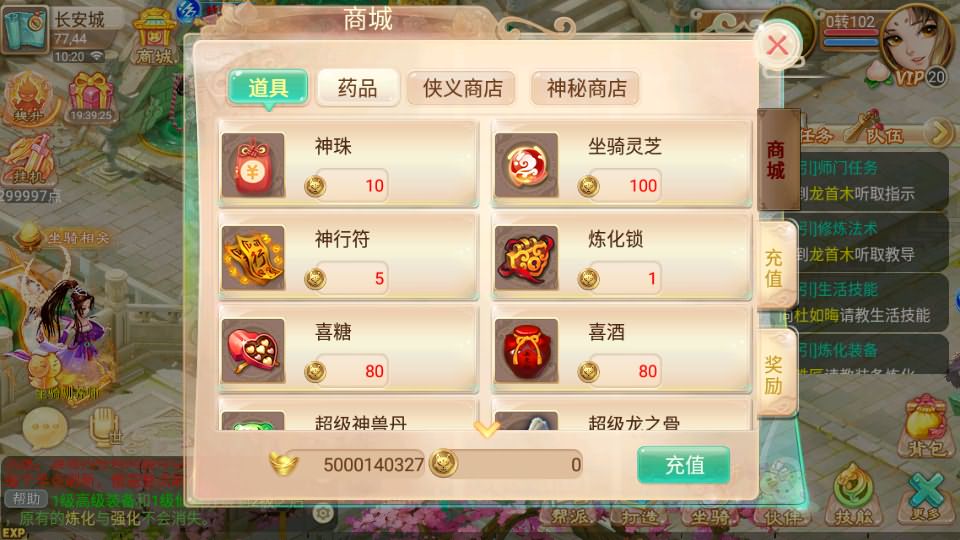Open the 技能 skills icon

coord(853,495)
